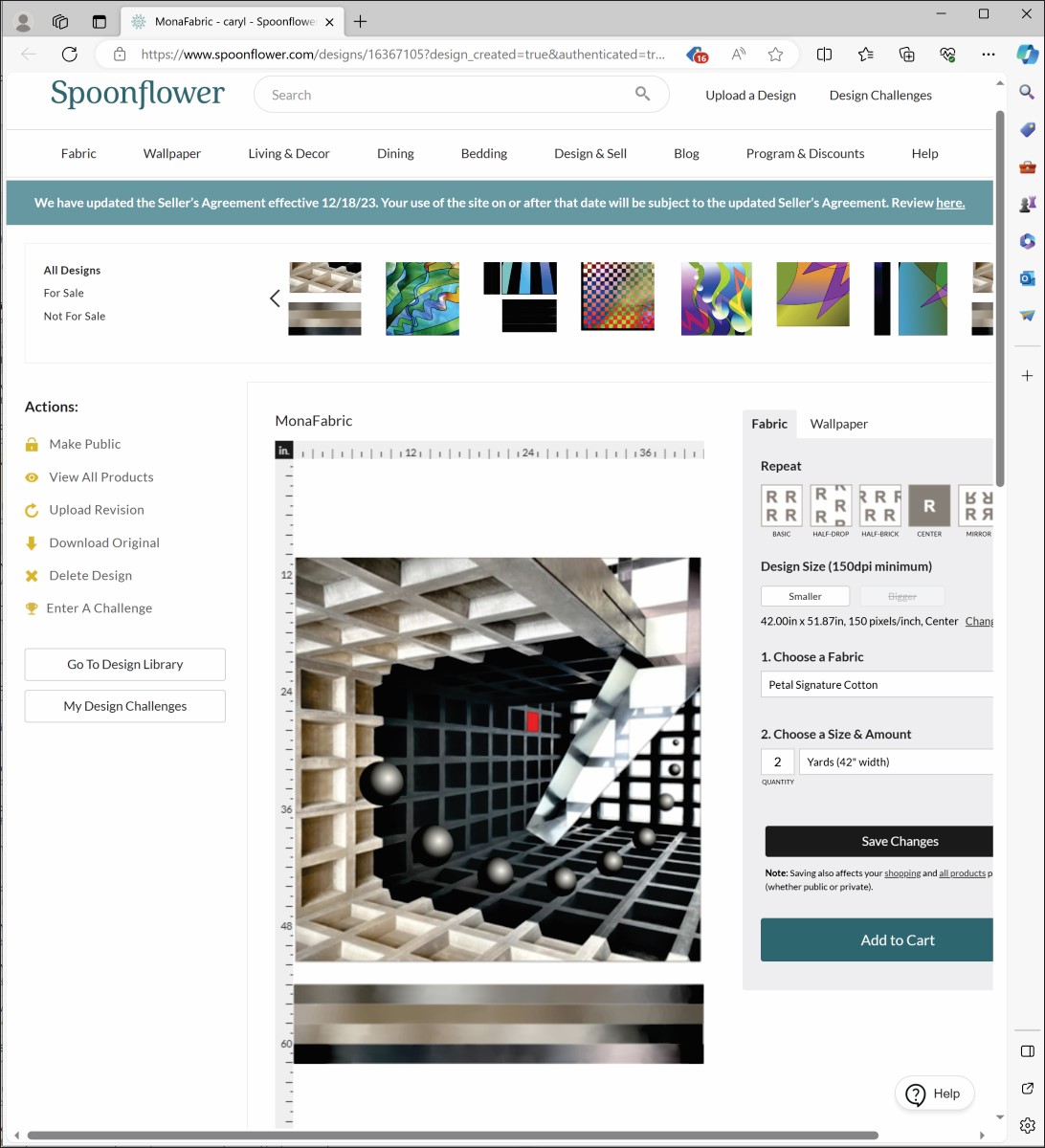The height and width of the screenshot is (1148, 1045).
Task: Click the read aloud icon in address bar
Action: point(738,55)
